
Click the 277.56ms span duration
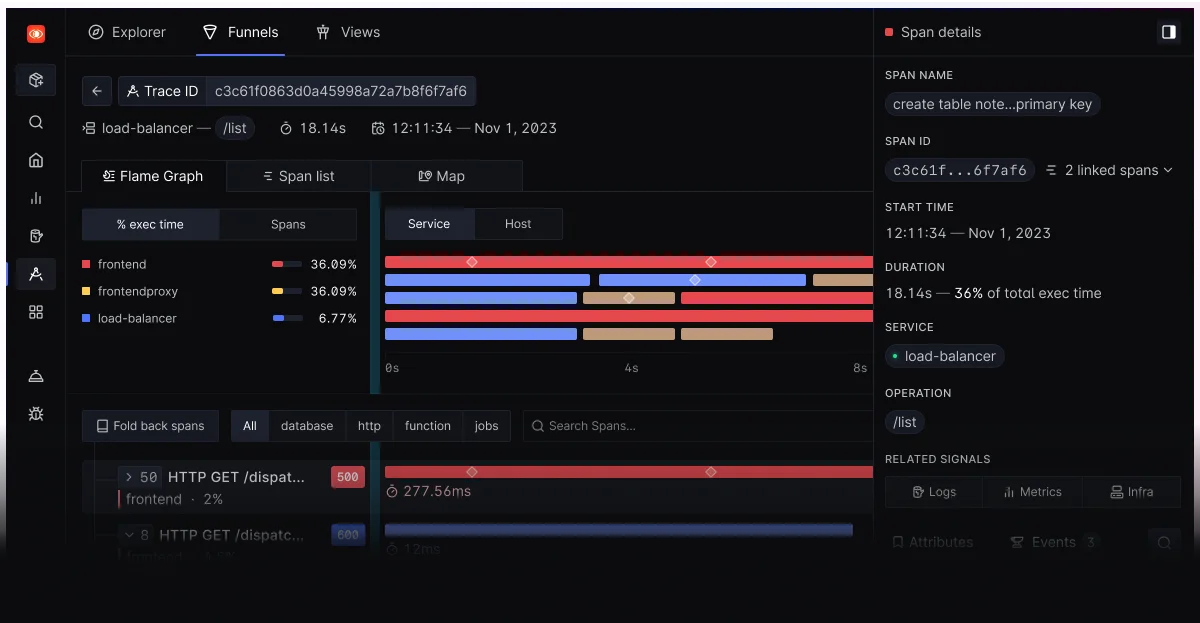click(x=428, y=491)
